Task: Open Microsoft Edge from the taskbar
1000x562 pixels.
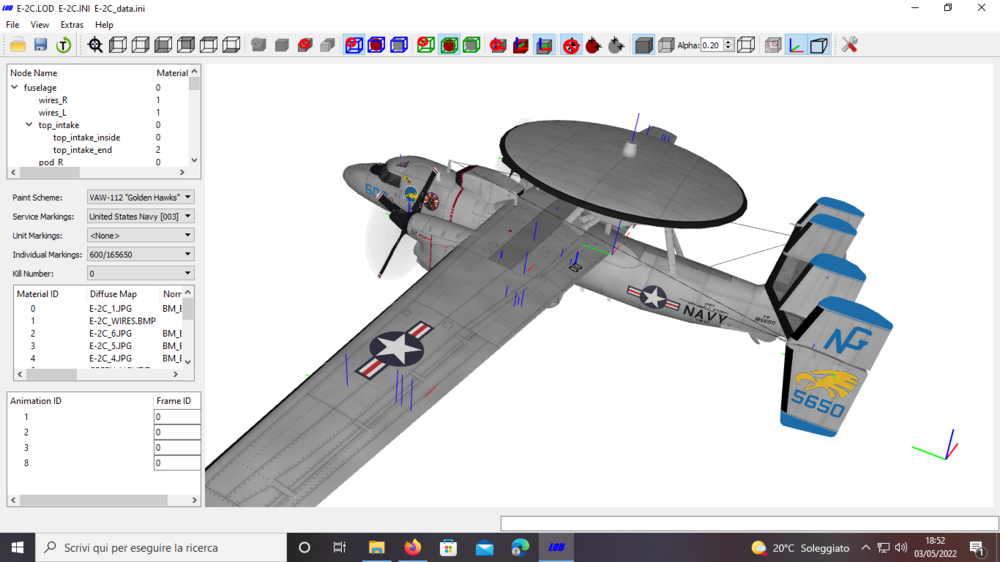Action: [520, 547]
